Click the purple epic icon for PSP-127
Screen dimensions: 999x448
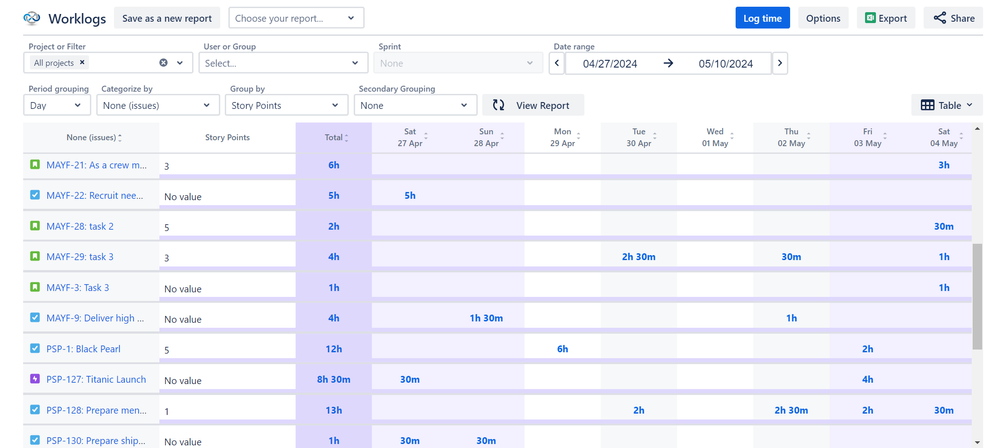[x=35, y=379]
